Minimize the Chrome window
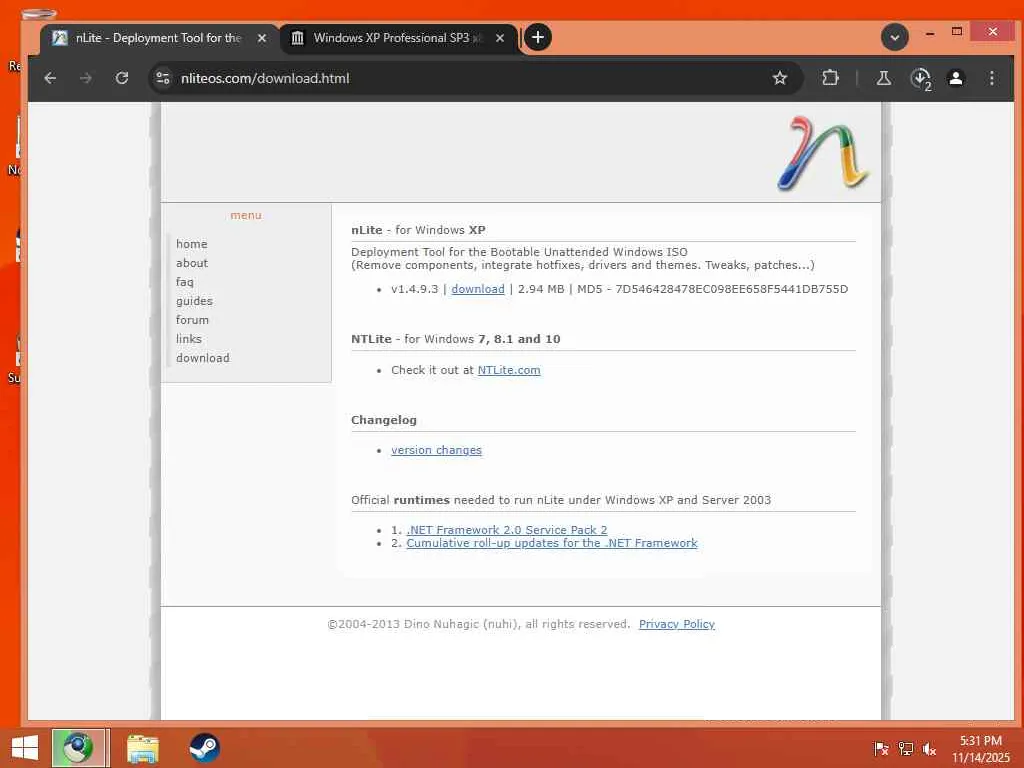 [x=929, y=31]
